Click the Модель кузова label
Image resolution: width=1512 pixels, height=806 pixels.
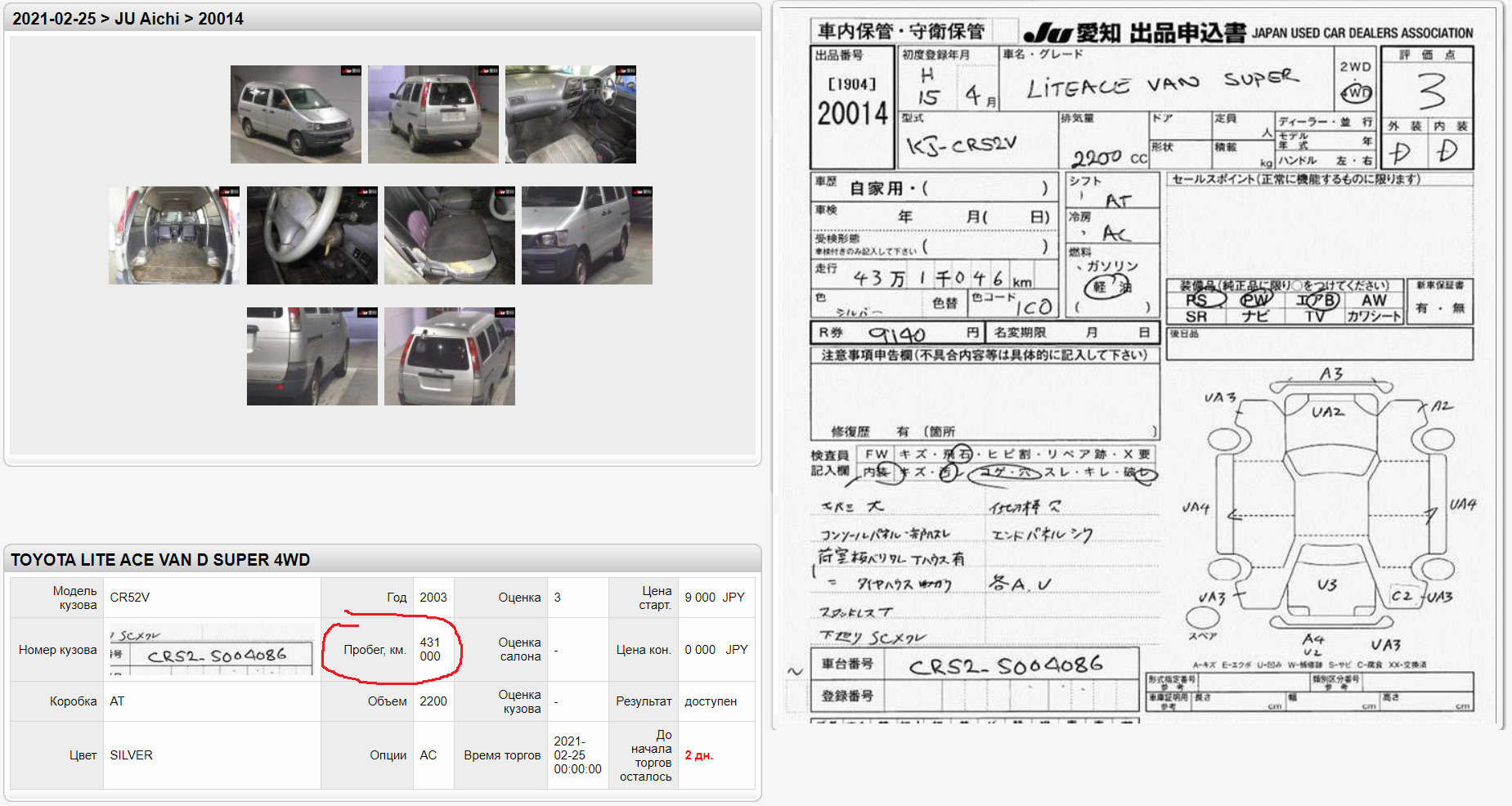[74, 598]
